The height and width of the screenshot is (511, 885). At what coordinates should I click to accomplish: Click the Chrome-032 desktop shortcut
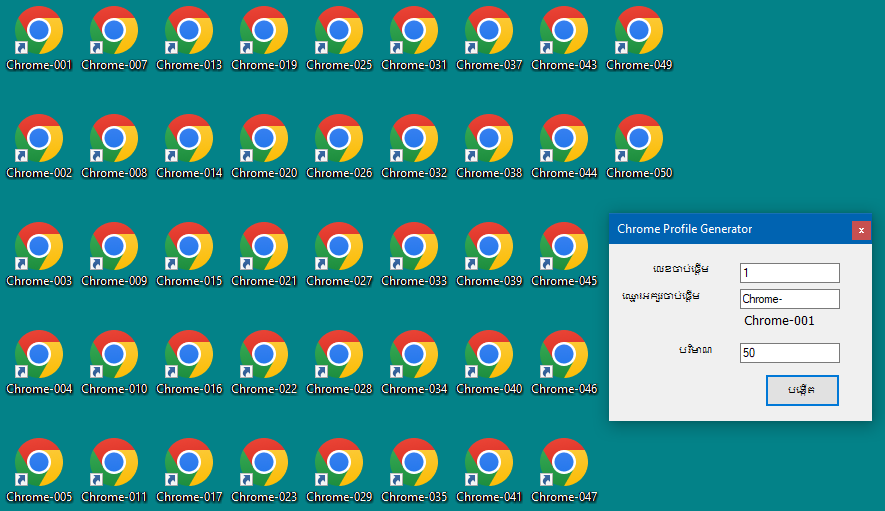[414, 146]
